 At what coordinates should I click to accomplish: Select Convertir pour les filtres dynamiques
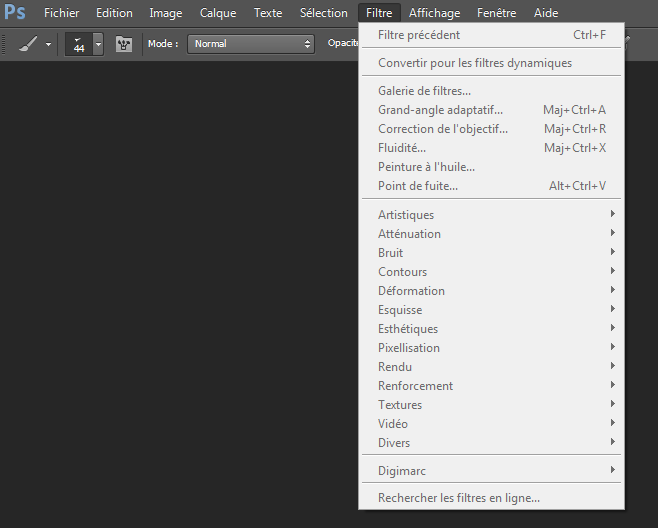click(491, 63)
